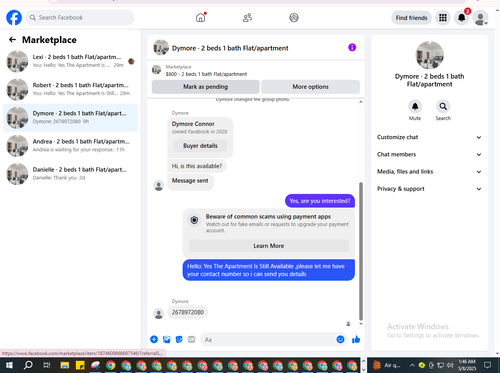The image size is (500, 373).
Task: Open the emoji picker
Action: 340,339
